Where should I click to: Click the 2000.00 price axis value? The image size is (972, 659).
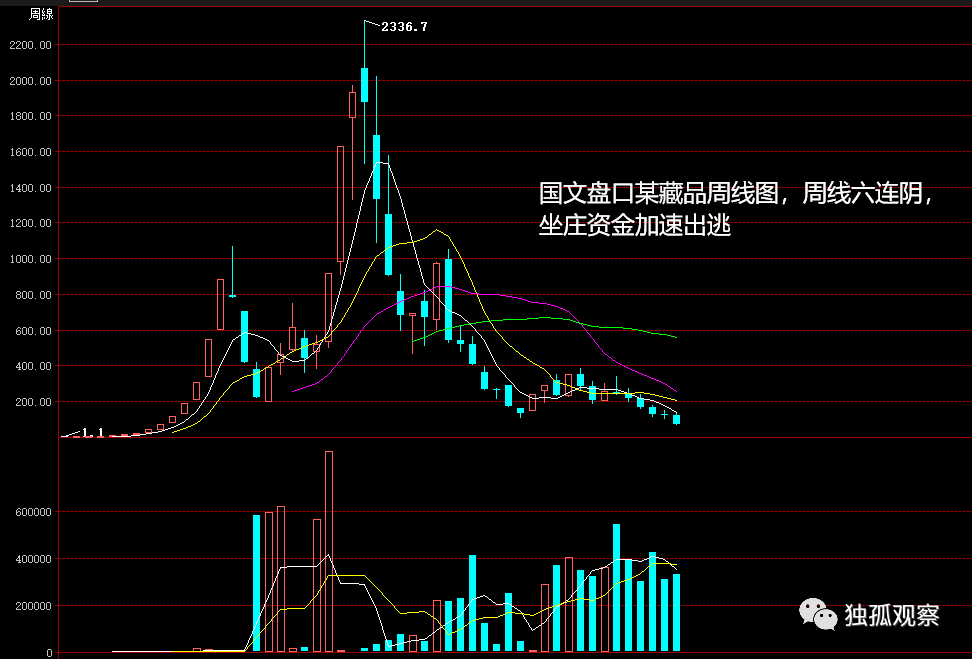pyautogui.click(x=30, y=81)
